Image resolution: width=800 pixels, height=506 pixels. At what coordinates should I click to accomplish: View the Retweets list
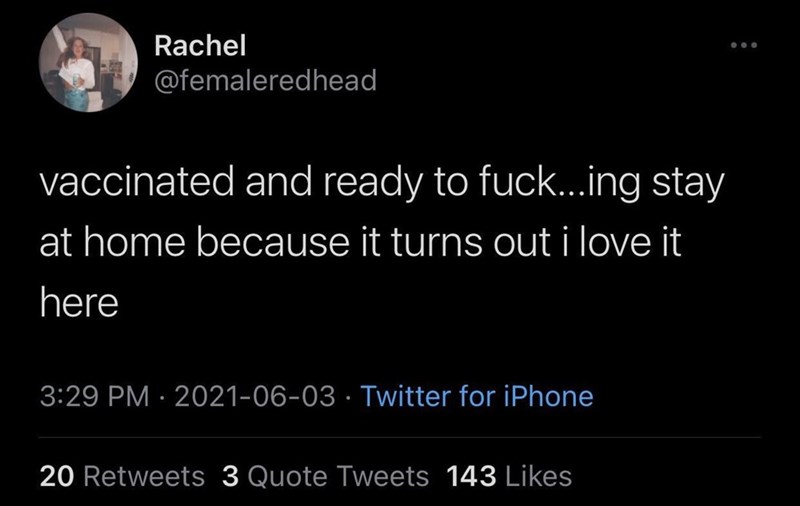(143, 476)
